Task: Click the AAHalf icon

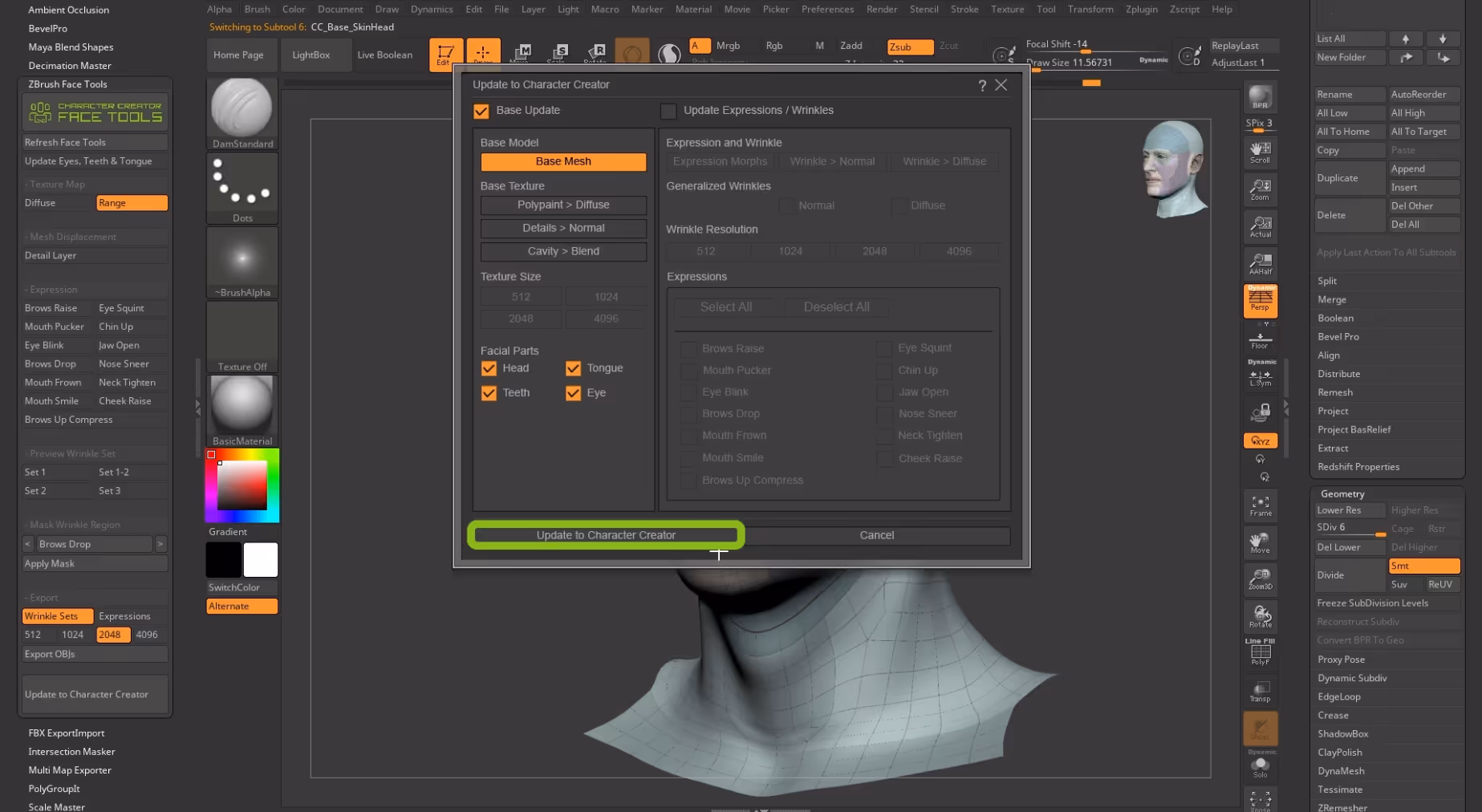Action: pos(1260,263)
